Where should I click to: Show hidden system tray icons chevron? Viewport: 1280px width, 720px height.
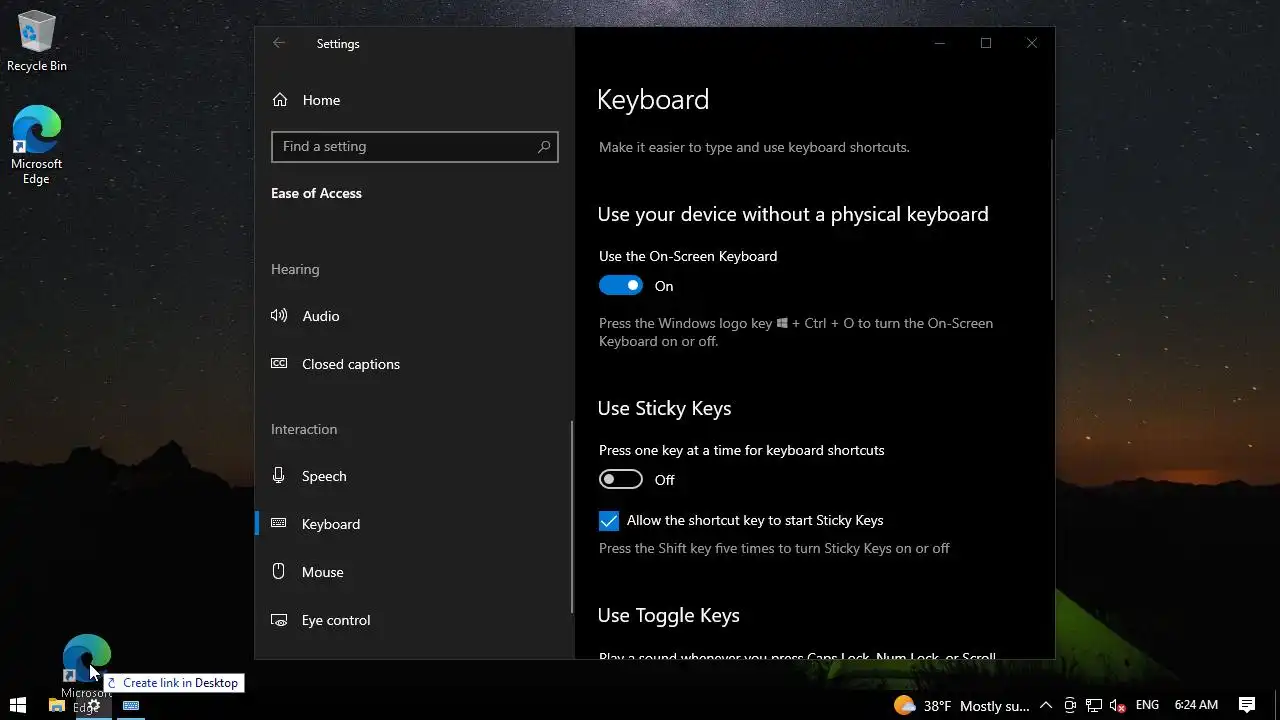1046,705
